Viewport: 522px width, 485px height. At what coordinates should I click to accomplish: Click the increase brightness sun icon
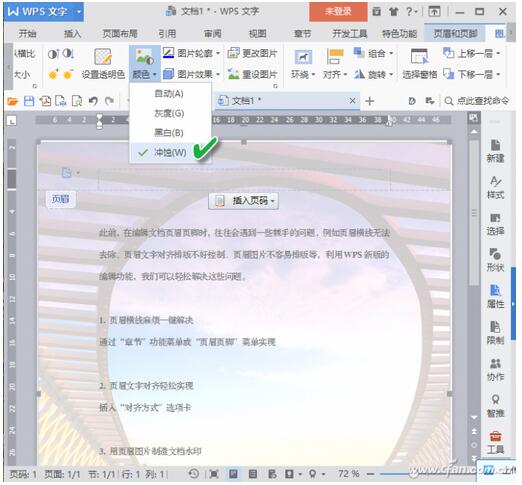(53, 74)
